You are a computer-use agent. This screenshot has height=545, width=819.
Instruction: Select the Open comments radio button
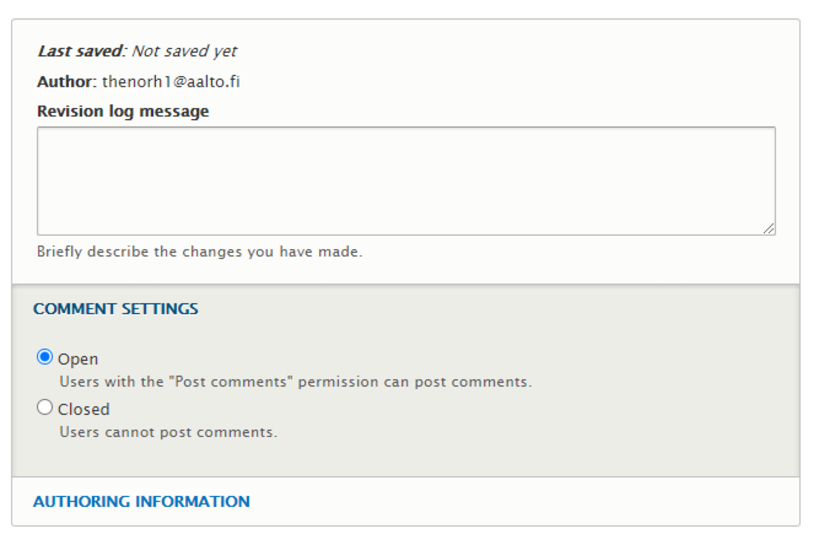[x=45, y=357]
